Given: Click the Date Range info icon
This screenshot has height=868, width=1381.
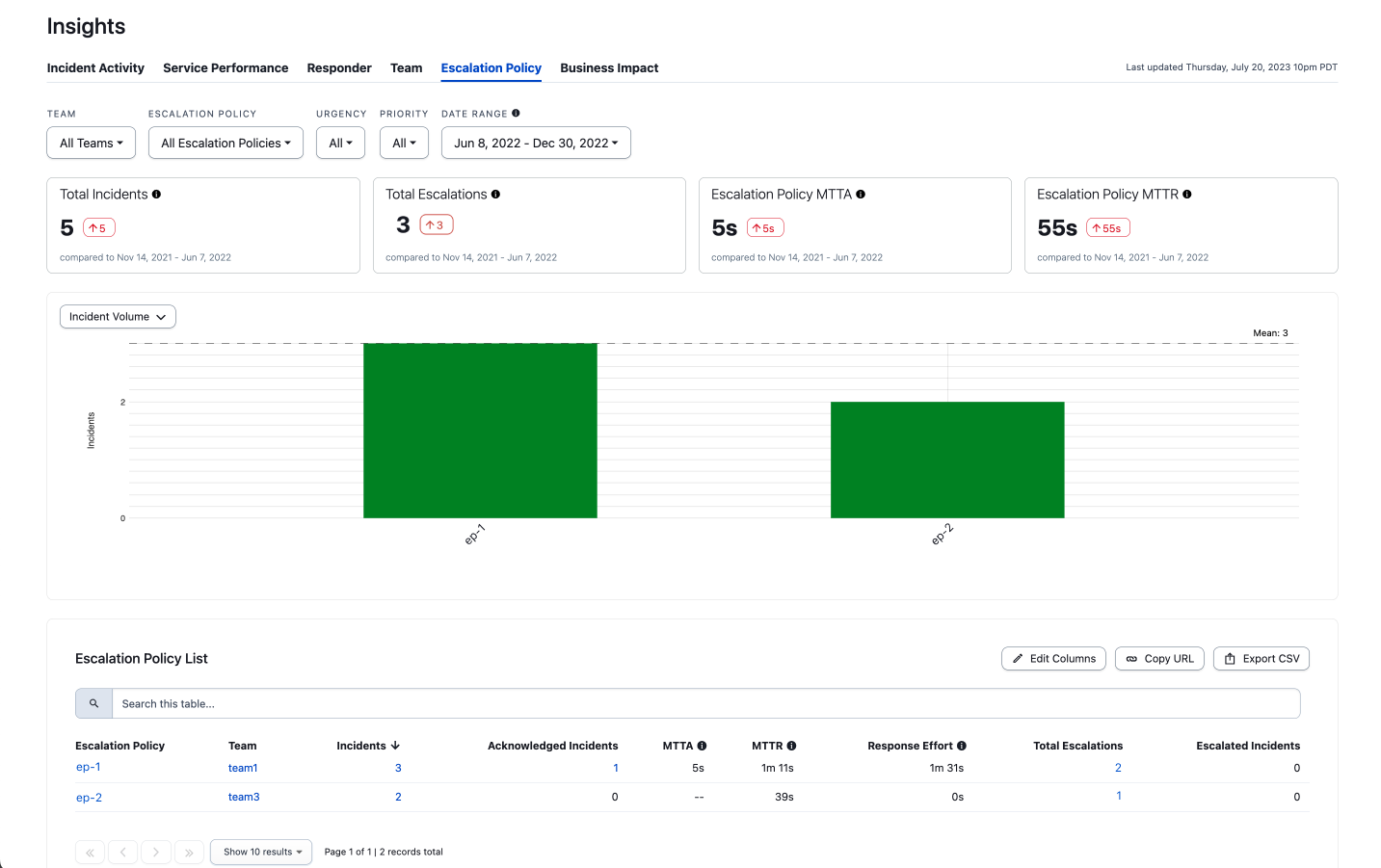Looking at the screenshot, I should 516,114.
